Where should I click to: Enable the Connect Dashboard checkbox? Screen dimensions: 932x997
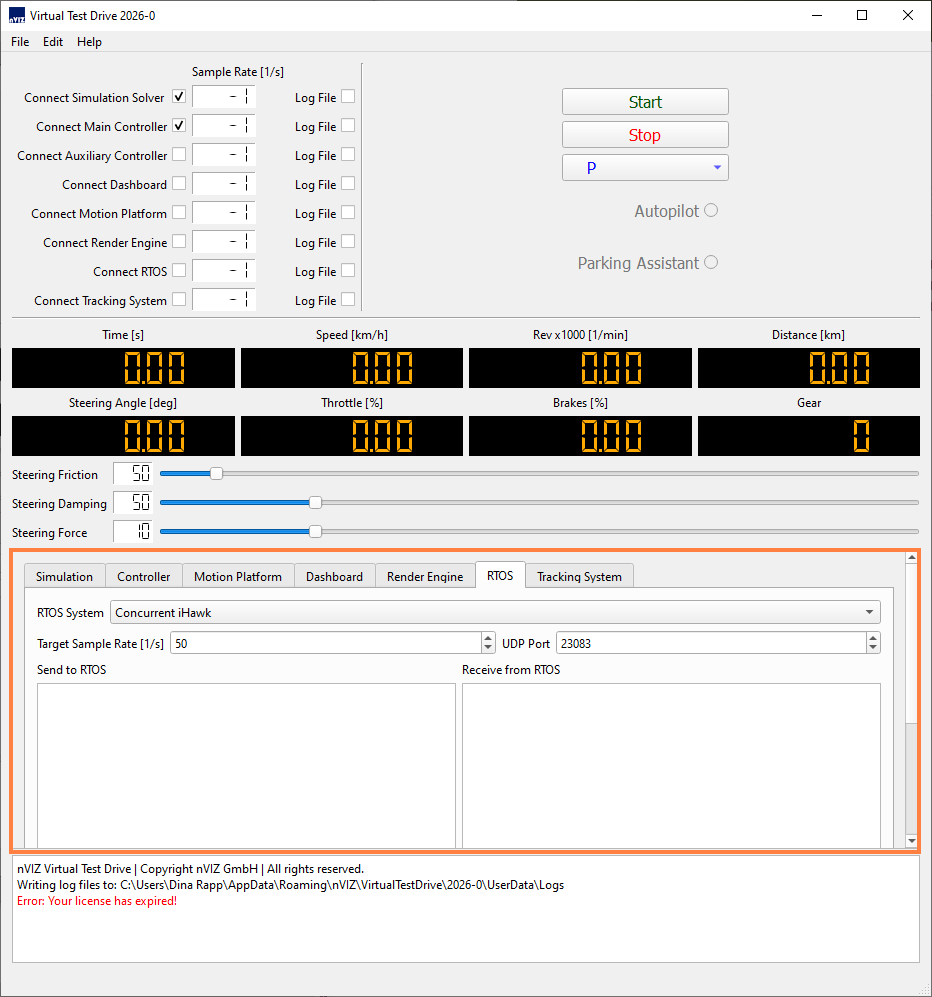(179, 184)
